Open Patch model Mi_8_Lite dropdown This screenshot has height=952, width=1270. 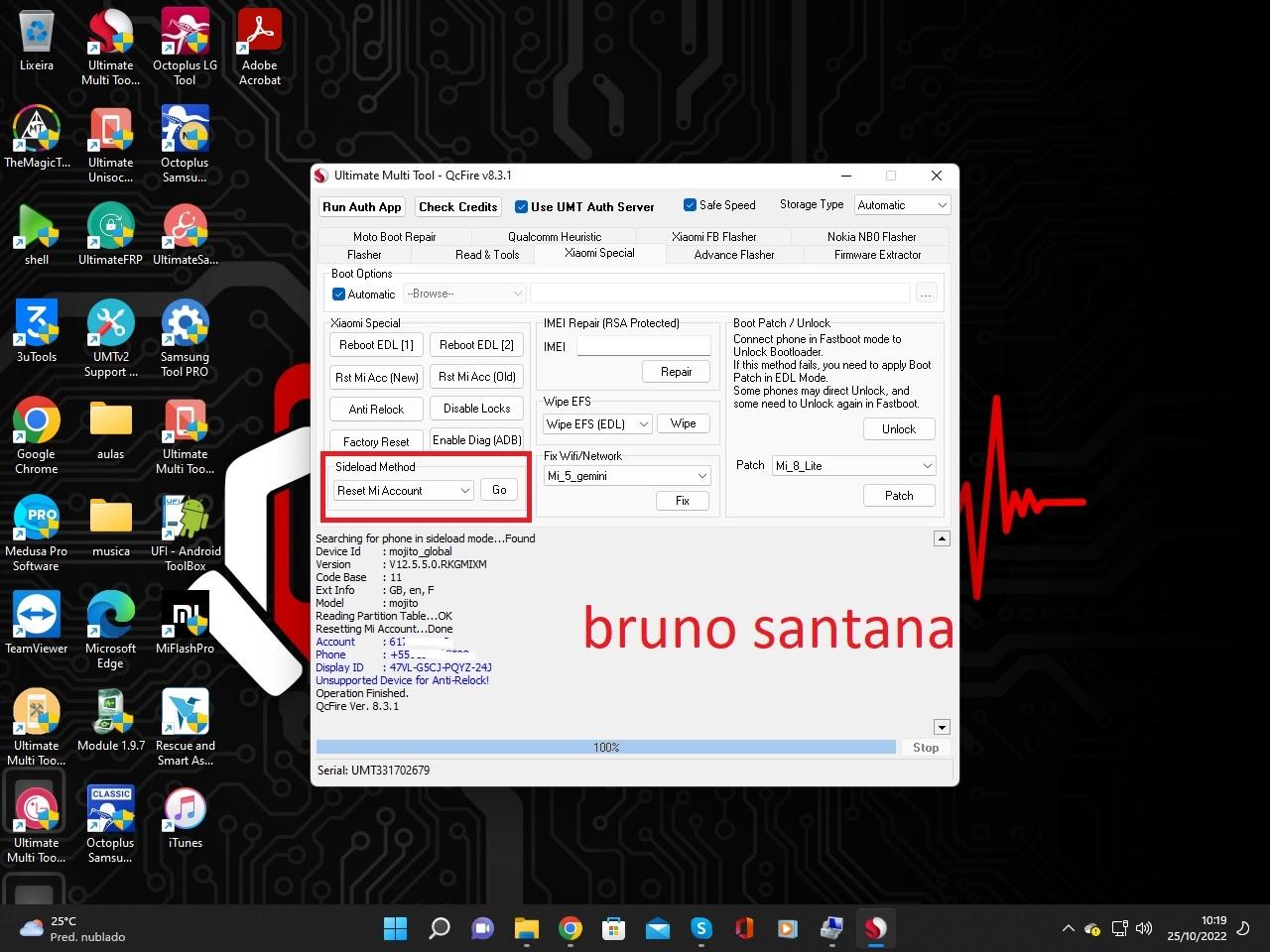[x=854, y=466]
